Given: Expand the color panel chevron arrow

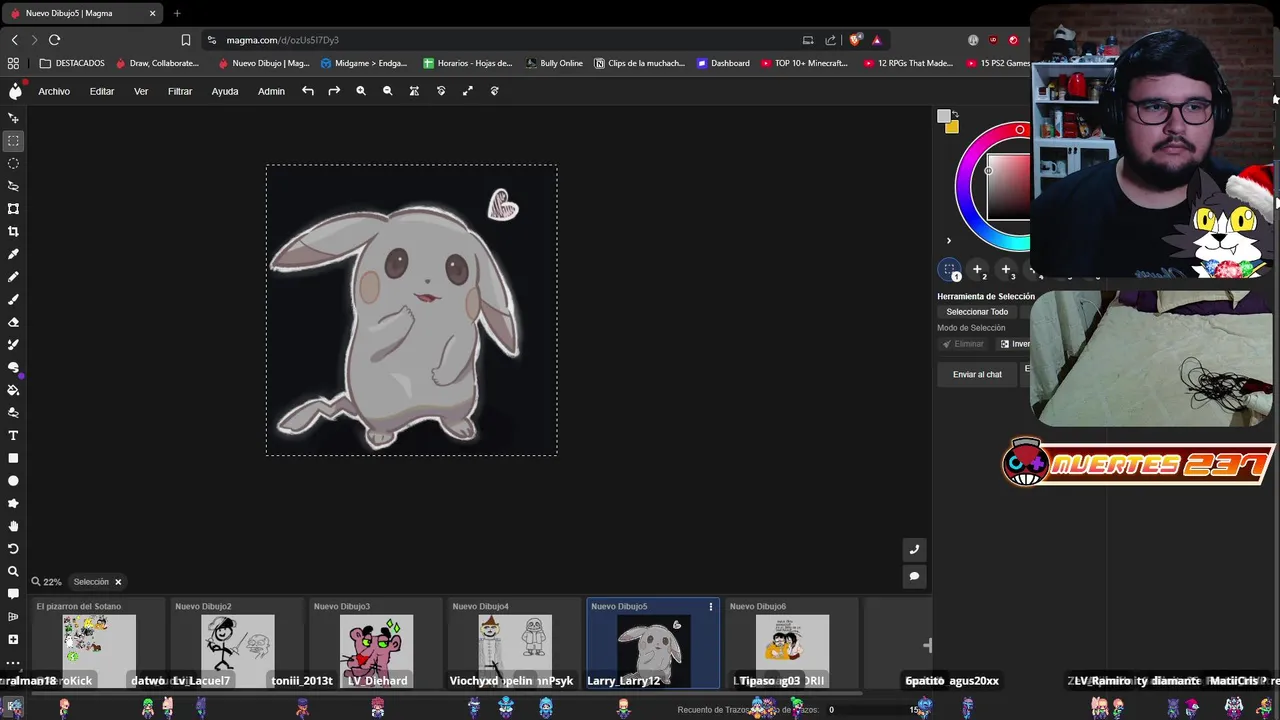Looking at the screenshot, I should tap(948, 241).
